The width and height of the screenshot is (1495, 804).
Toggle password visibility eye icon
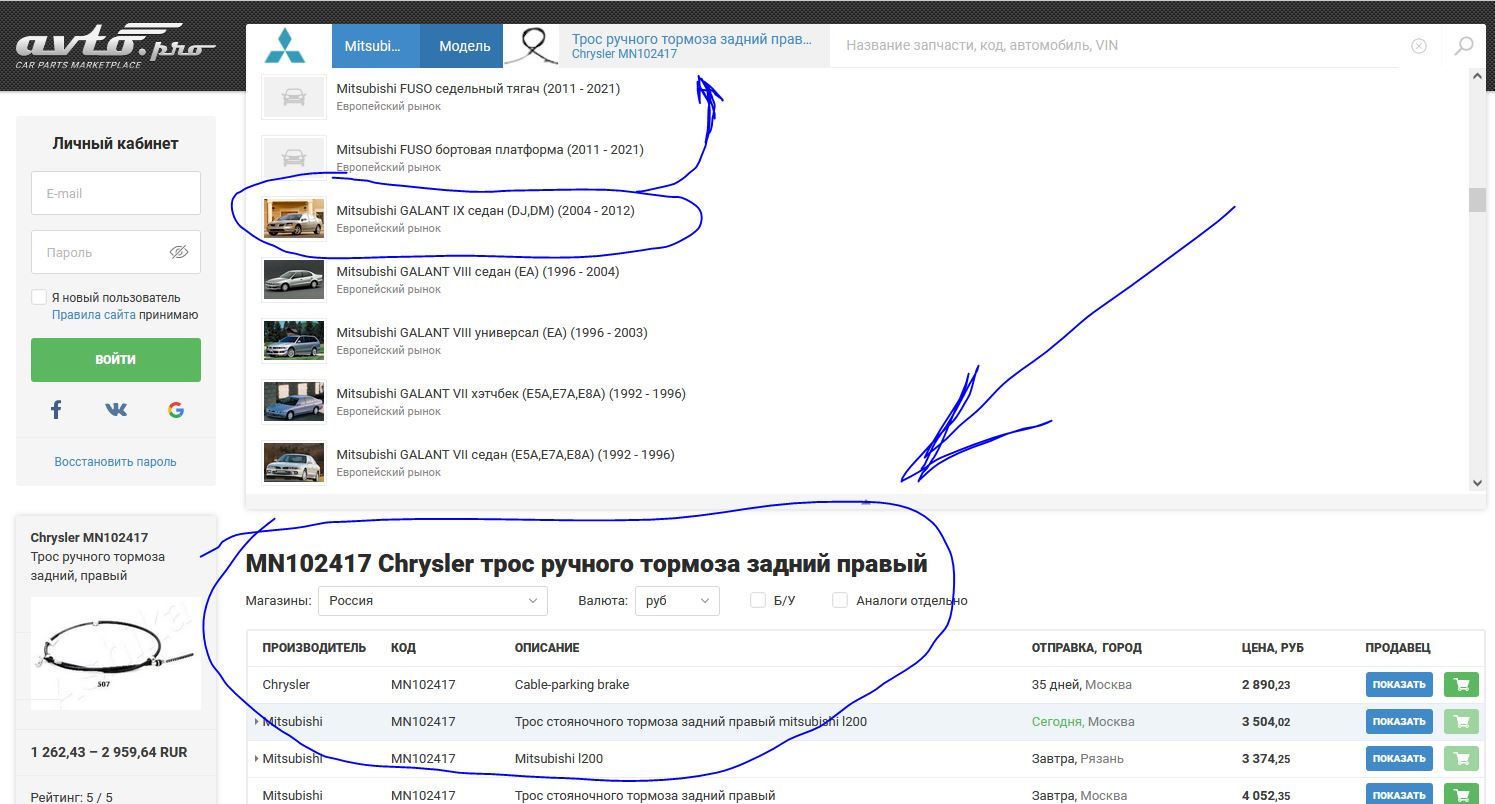[x=179, y=252]
